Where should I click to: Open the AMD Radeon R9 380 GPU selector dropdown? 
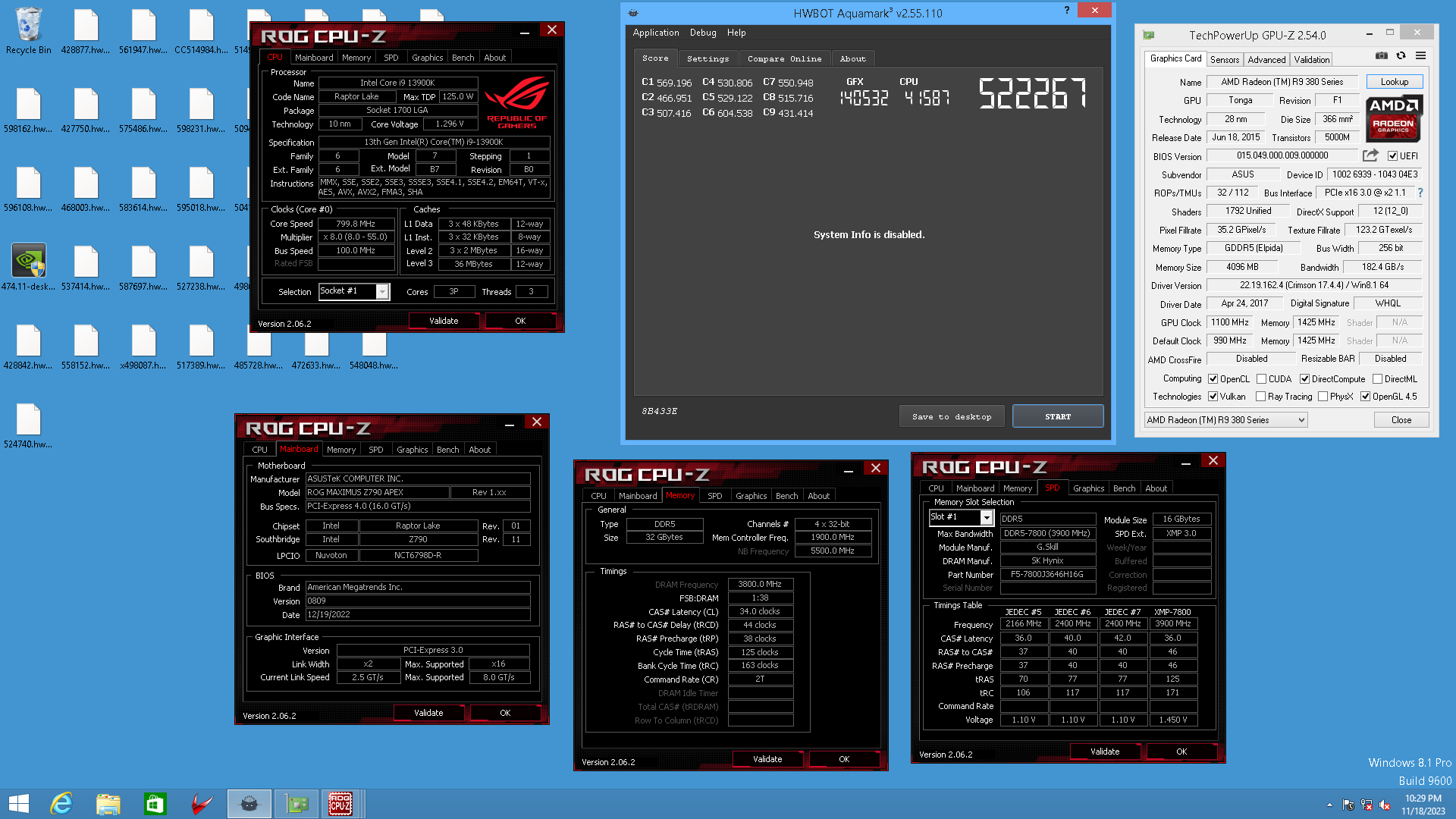coord(1225,420)
